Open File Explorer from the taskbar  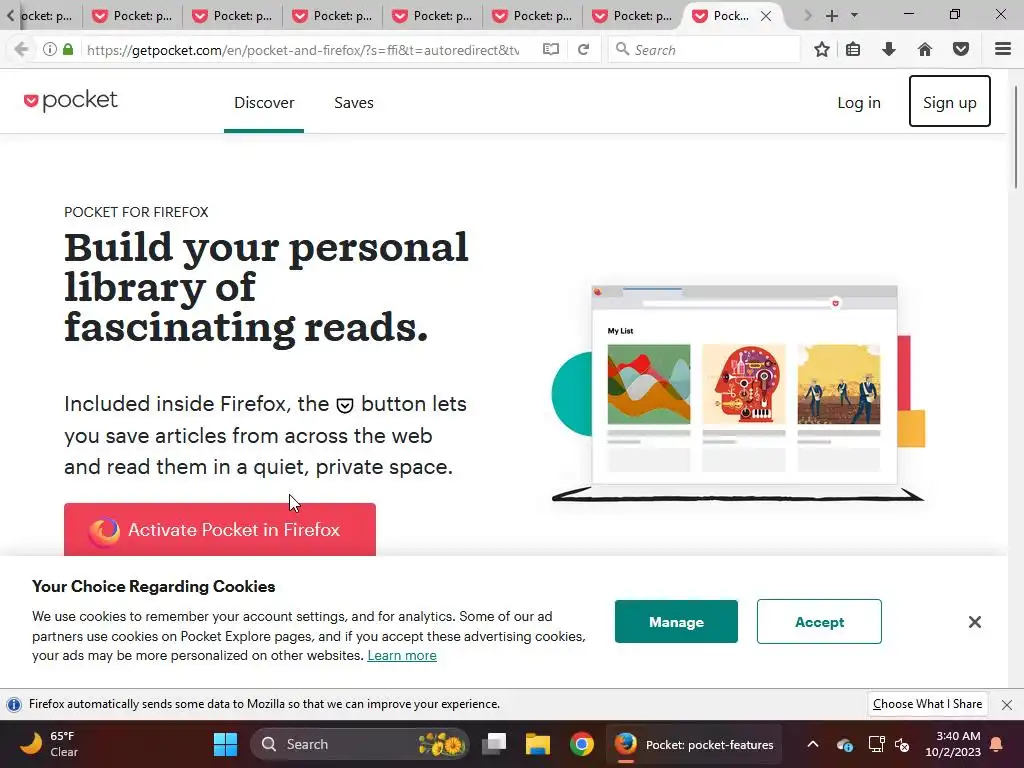538,744
